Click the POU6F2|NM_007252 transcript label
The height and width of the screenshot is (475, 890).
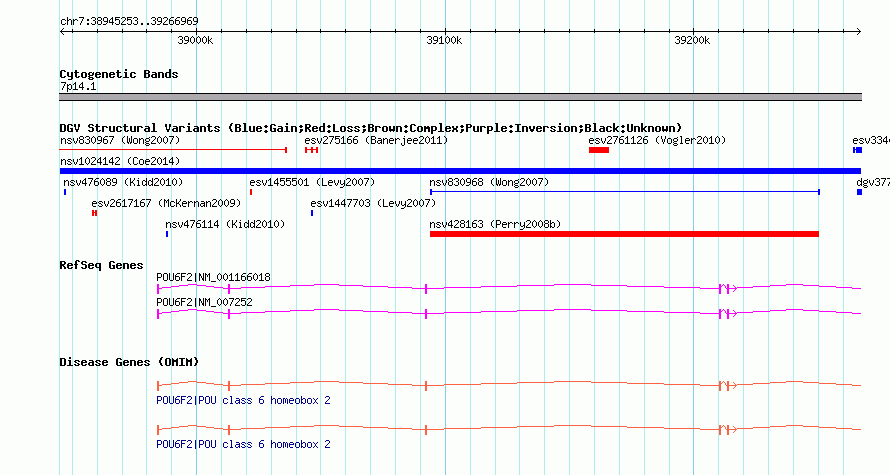pyautogui.click(x=204, y=302)
